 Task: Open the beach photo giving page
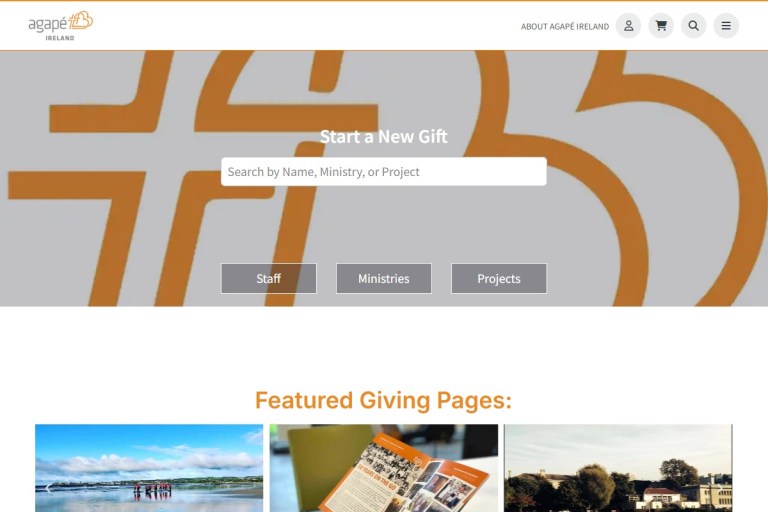click(x=149, y=468)
